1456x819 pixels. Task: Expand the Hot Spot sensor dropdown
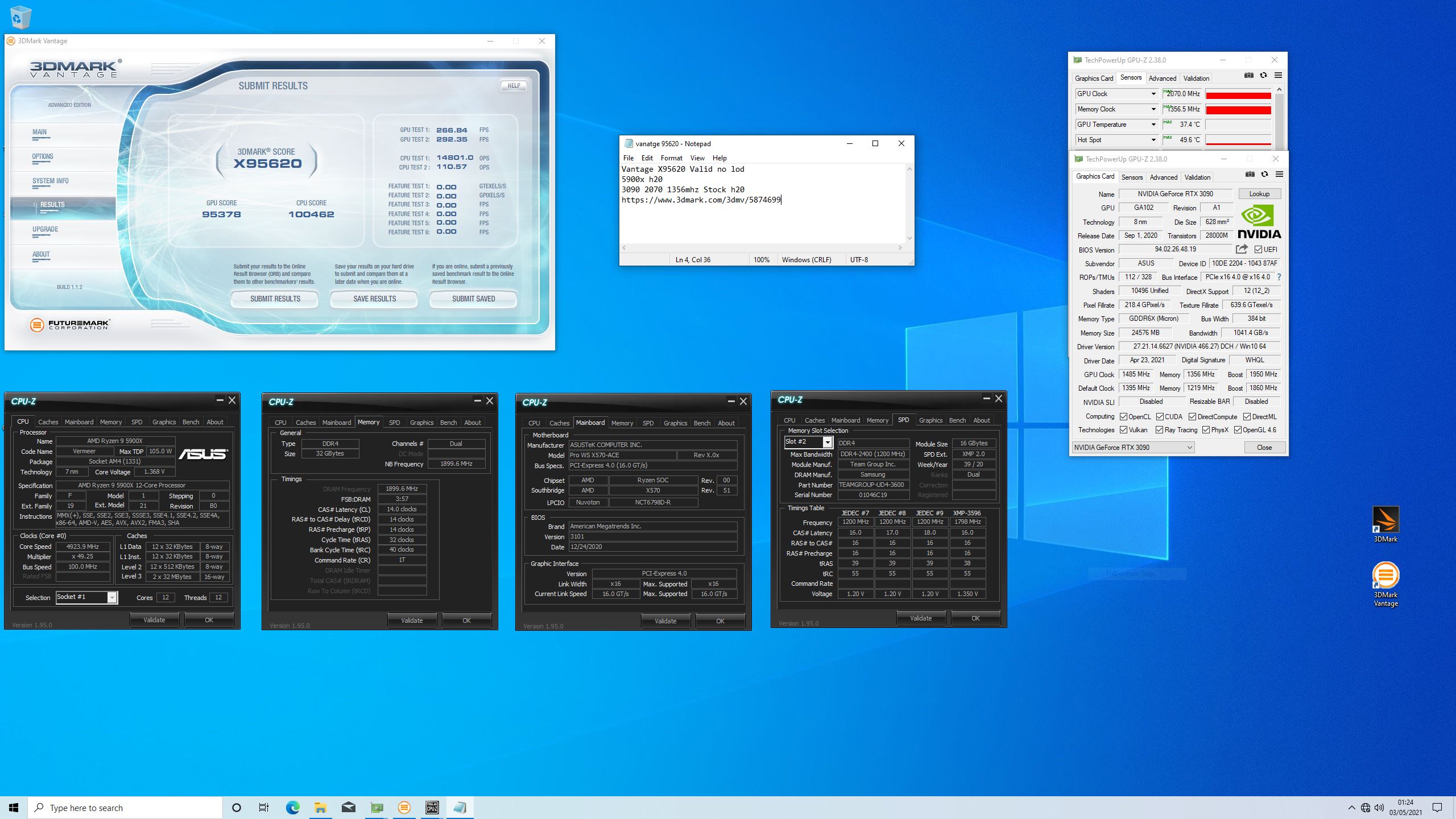tap(1153, 140)
